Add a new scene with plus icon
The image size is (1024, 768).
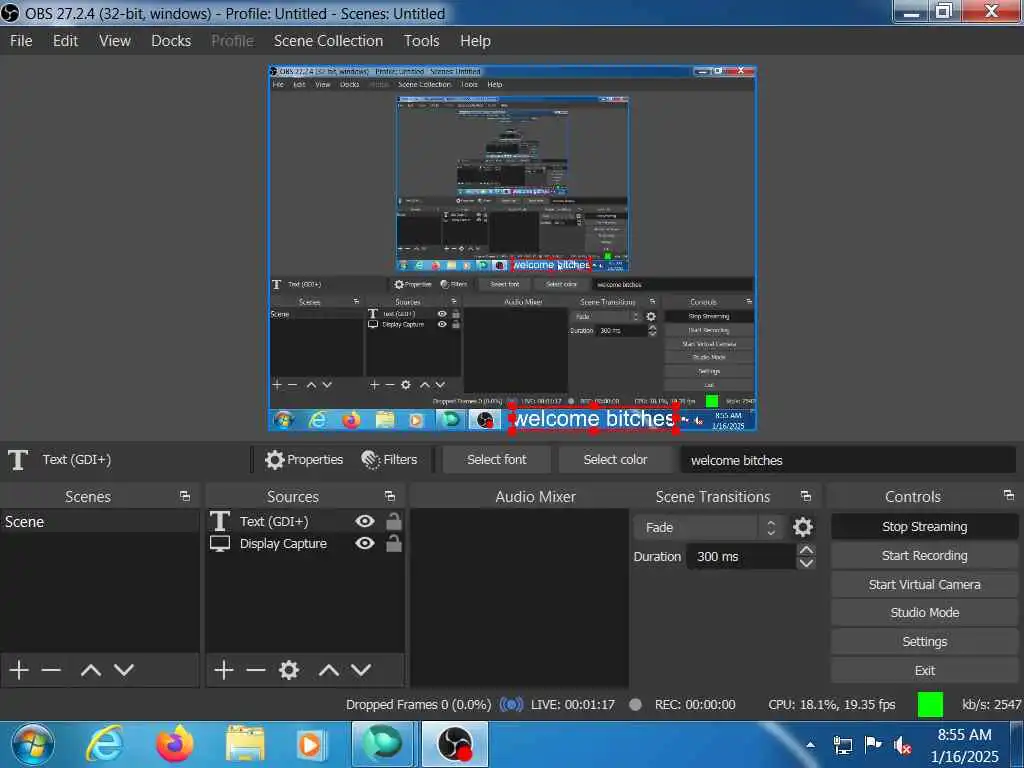point(19,670)
